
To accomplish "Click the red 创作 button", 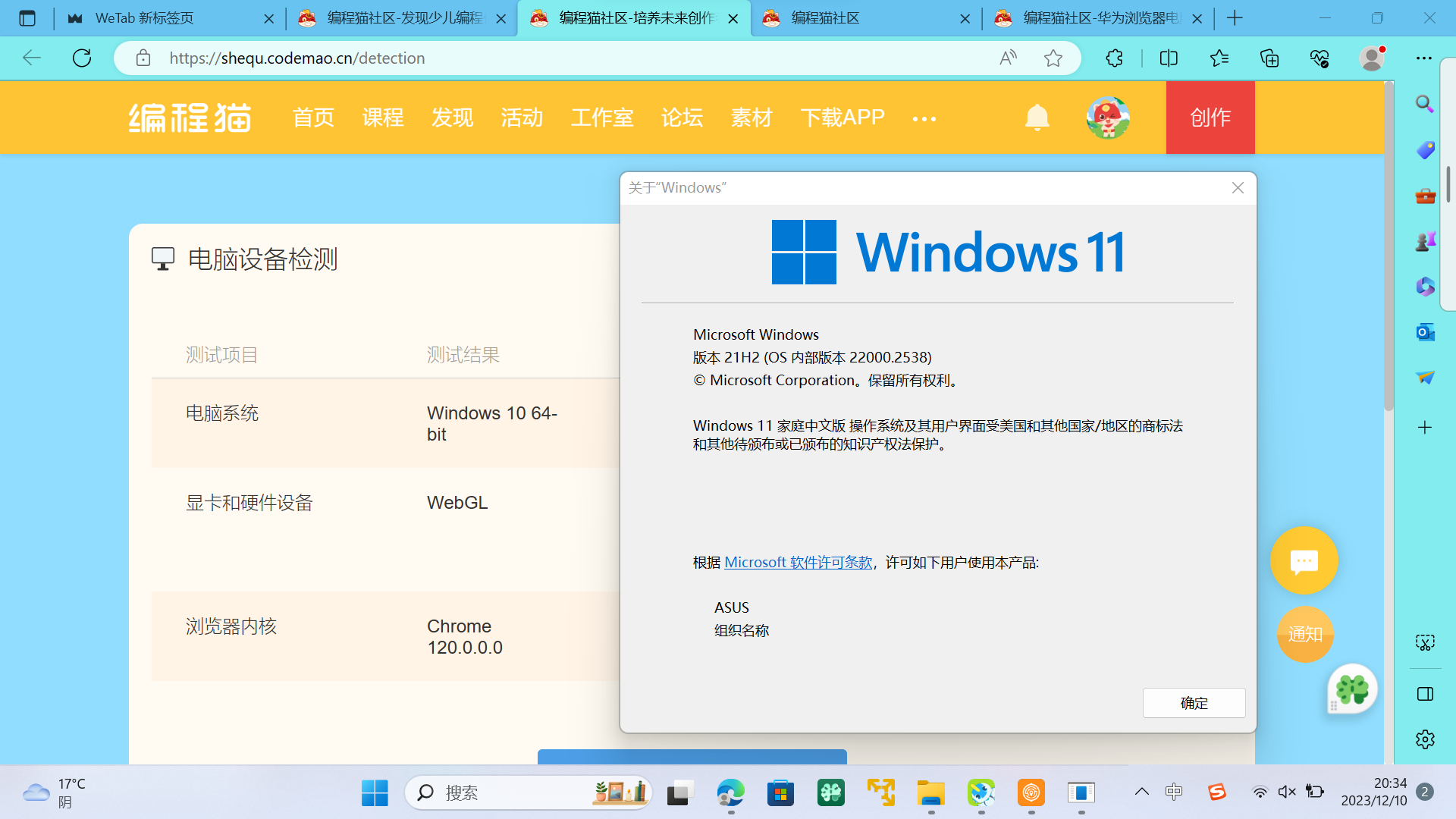I will point(1210,118).
